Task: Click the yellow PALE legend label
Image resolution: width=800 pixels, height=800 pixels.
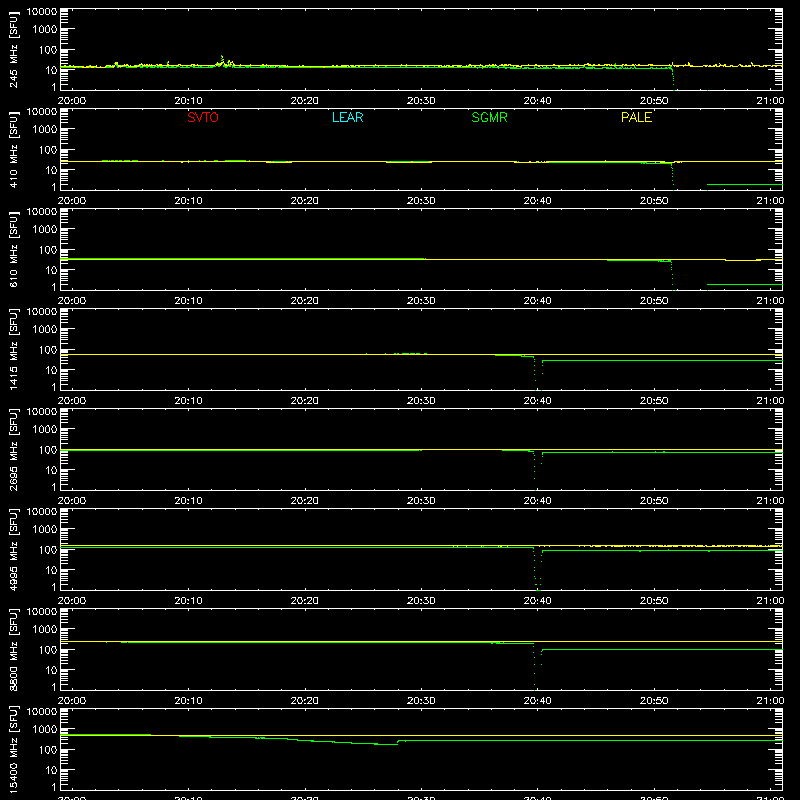Action: coord(636,117)
